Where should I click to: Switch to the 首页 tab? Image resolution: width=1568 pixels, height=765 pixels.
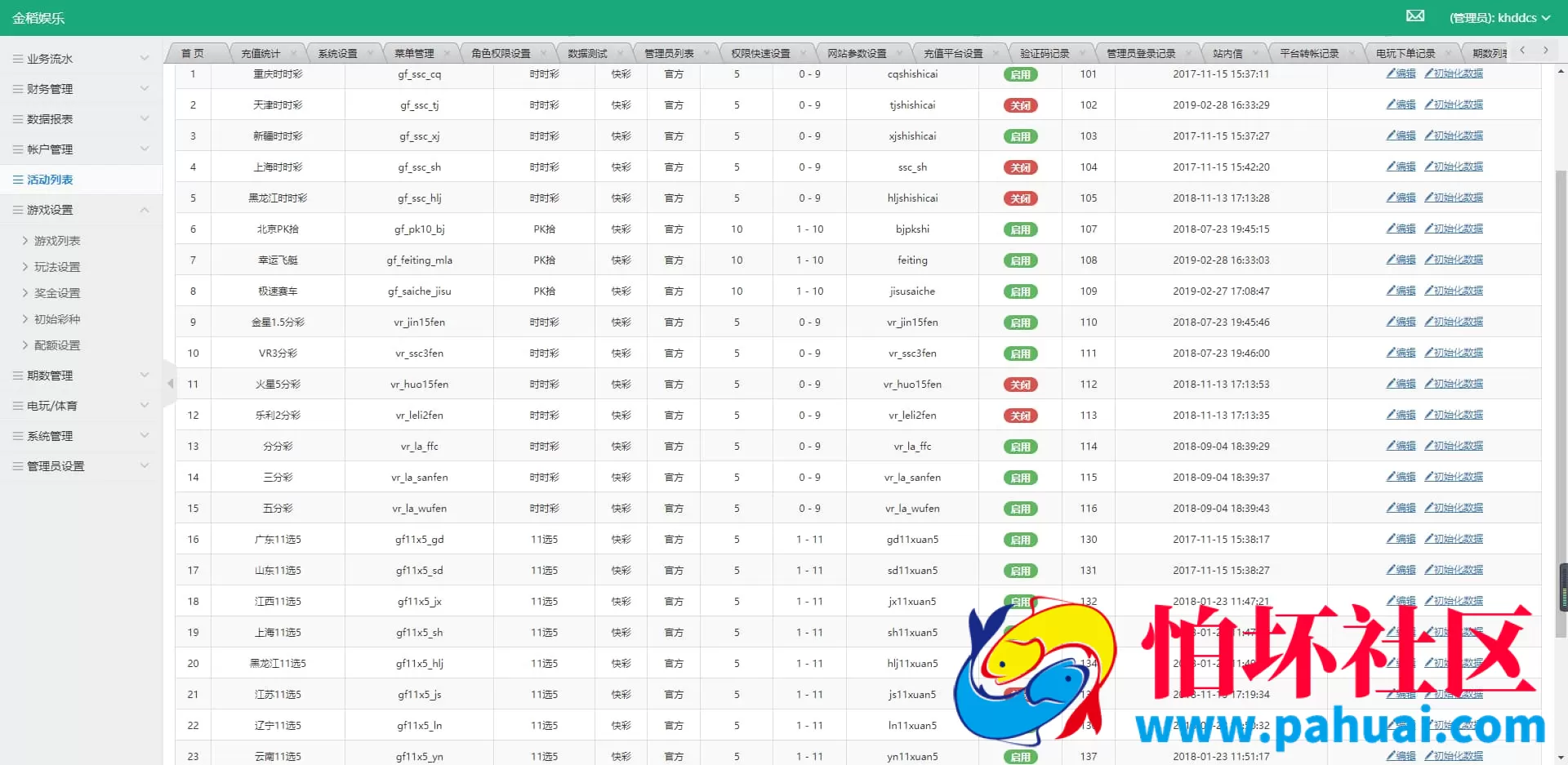(193, 53)
